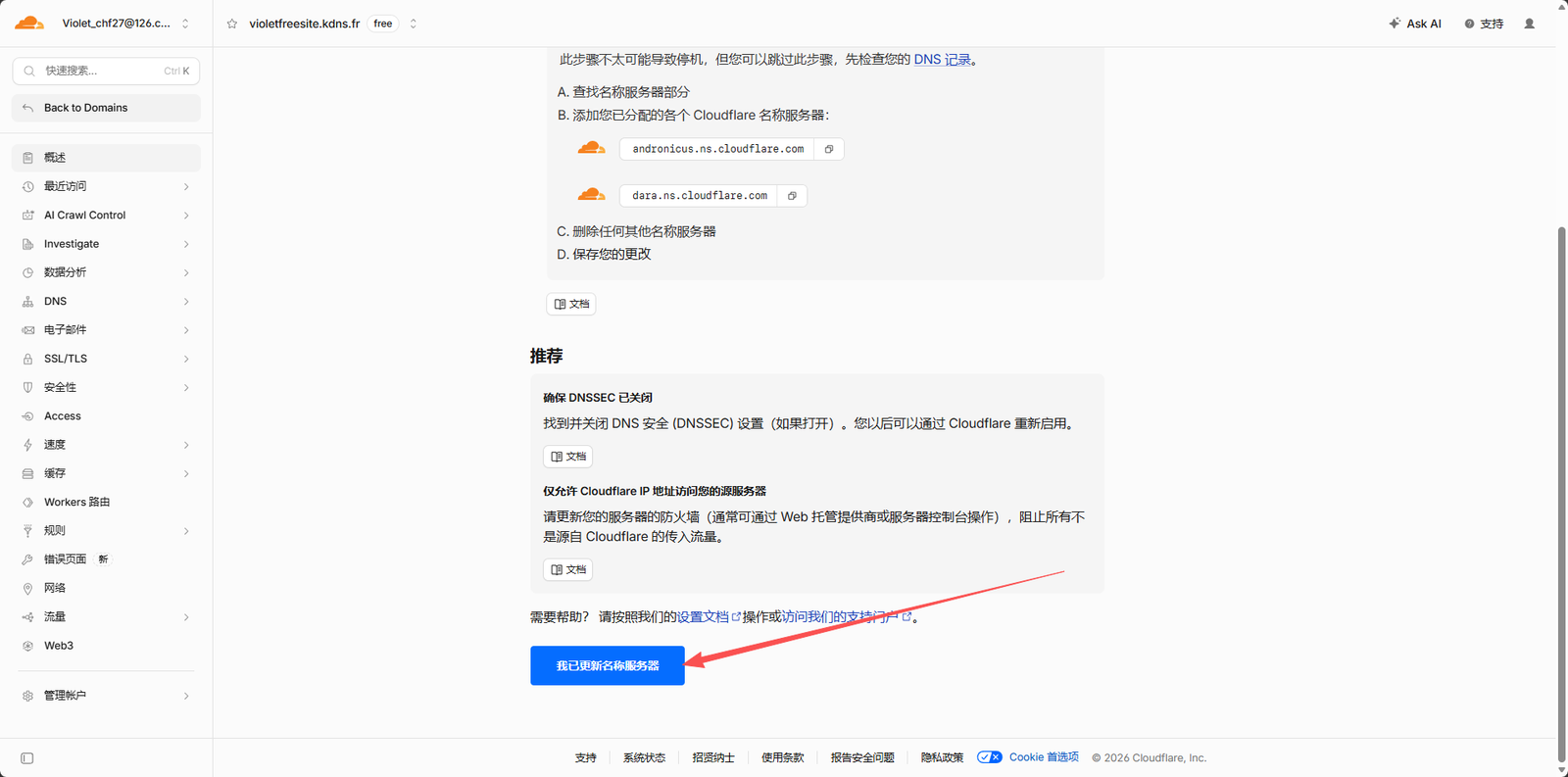Open domain switcher next to free badge
The height and width of the screenshot is (777, 1568).
414,24
